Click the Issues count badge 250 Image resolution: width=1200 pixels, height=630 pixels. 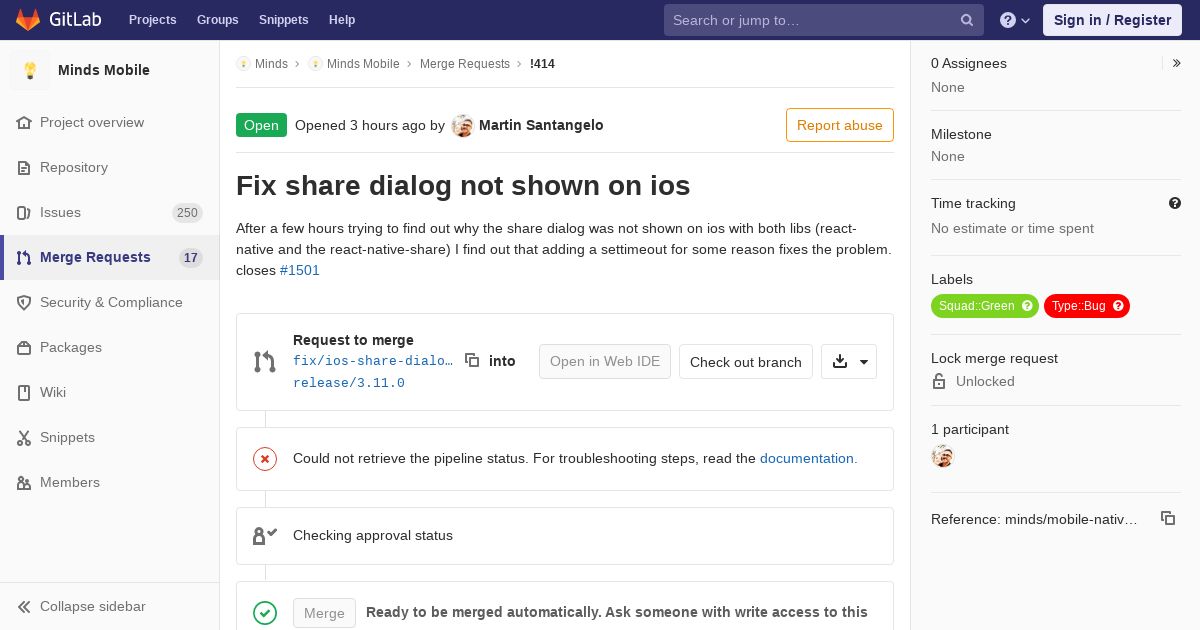[187, 212]
